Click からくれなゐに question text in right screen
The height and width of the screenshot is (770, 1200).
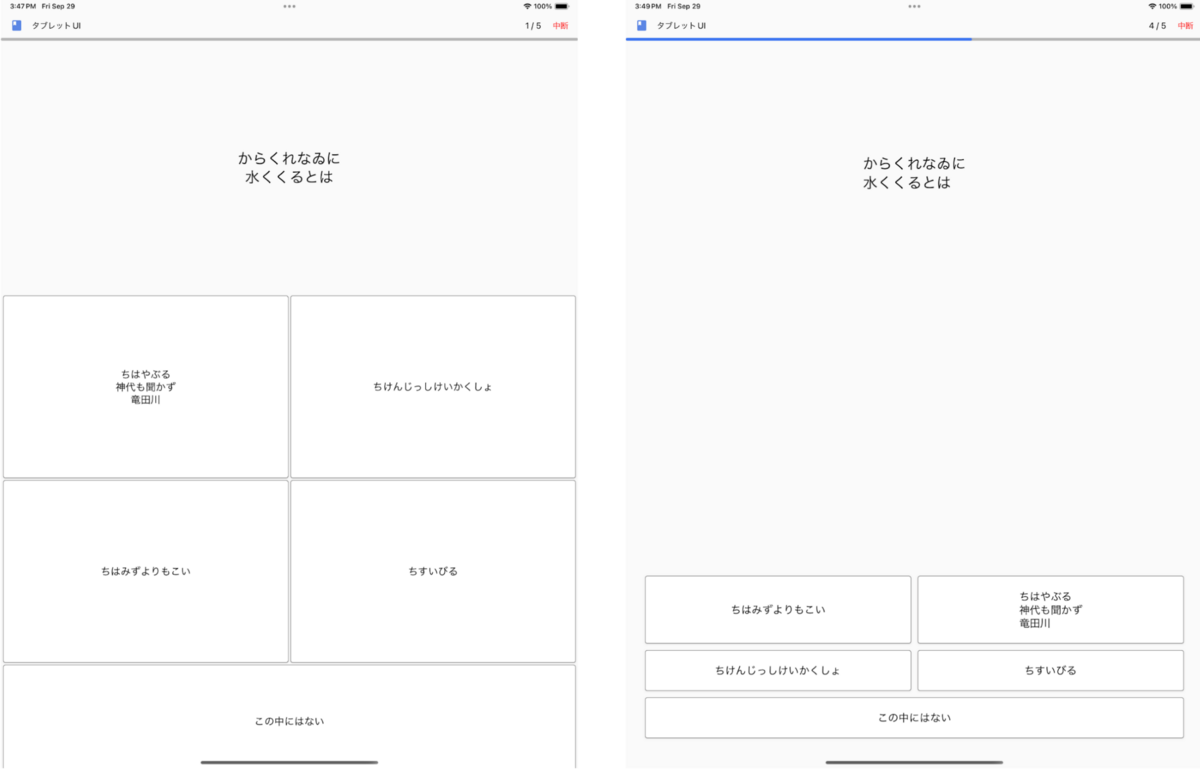(914, 173)
